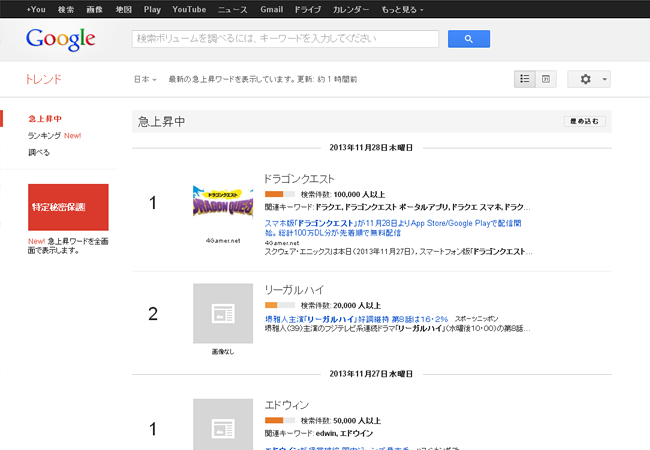Click the リーガルハイ placeholder image icon
Screen dimensions: 650x450
pyautogui.click(x=223, y=313)
